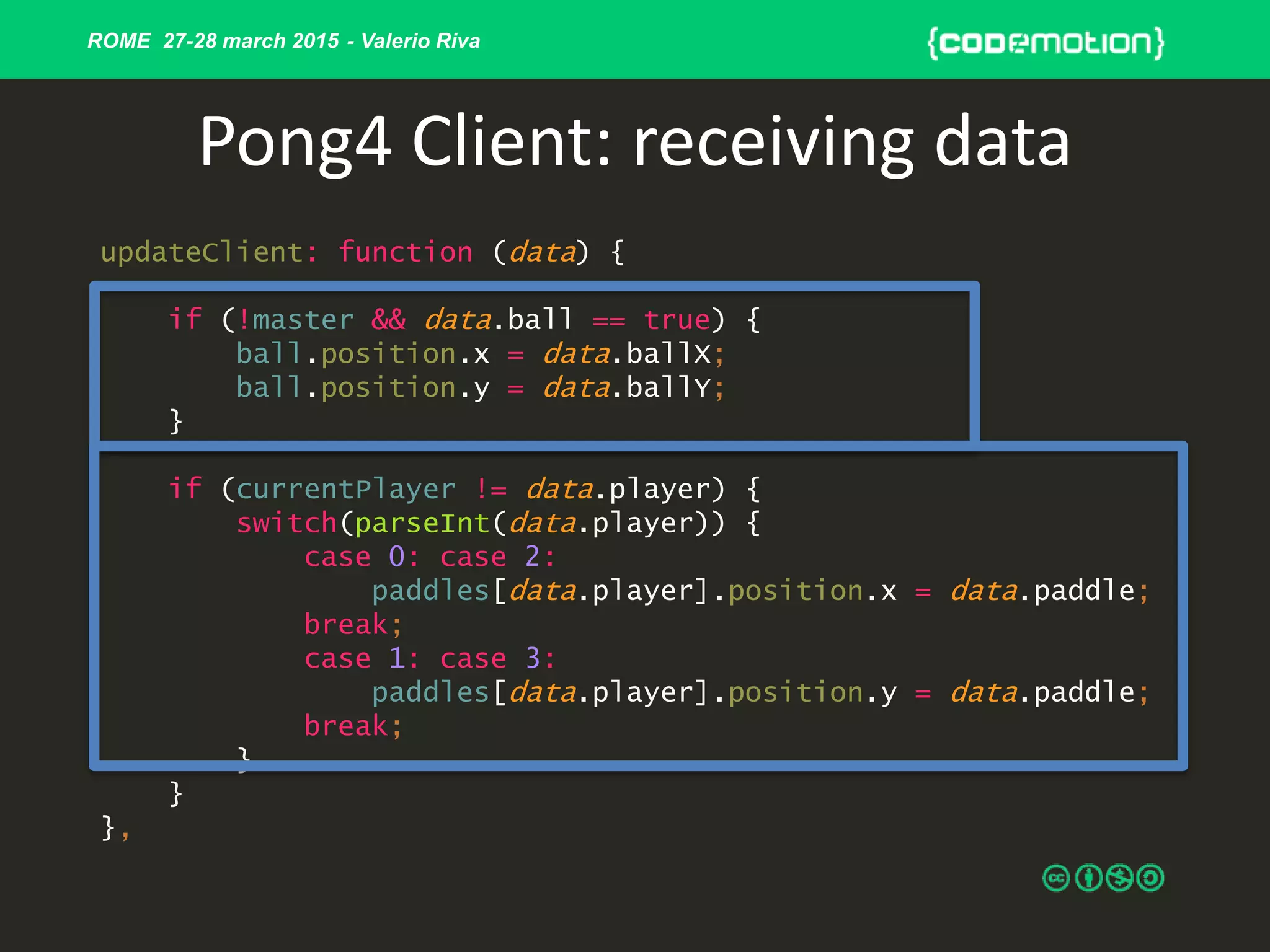Click the function keyword in code

point(406,252)
